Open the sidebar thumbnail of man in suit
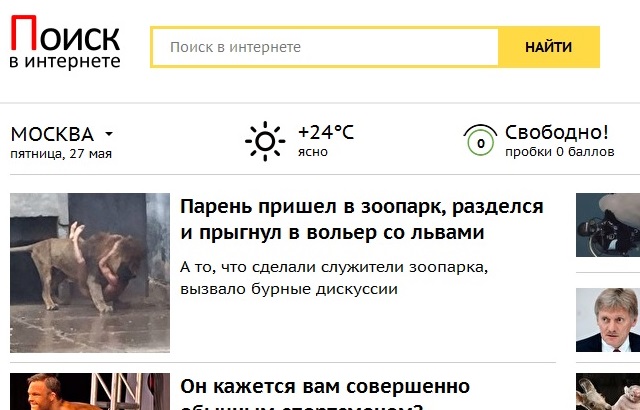640x410 pixels. tap(608, 320)
